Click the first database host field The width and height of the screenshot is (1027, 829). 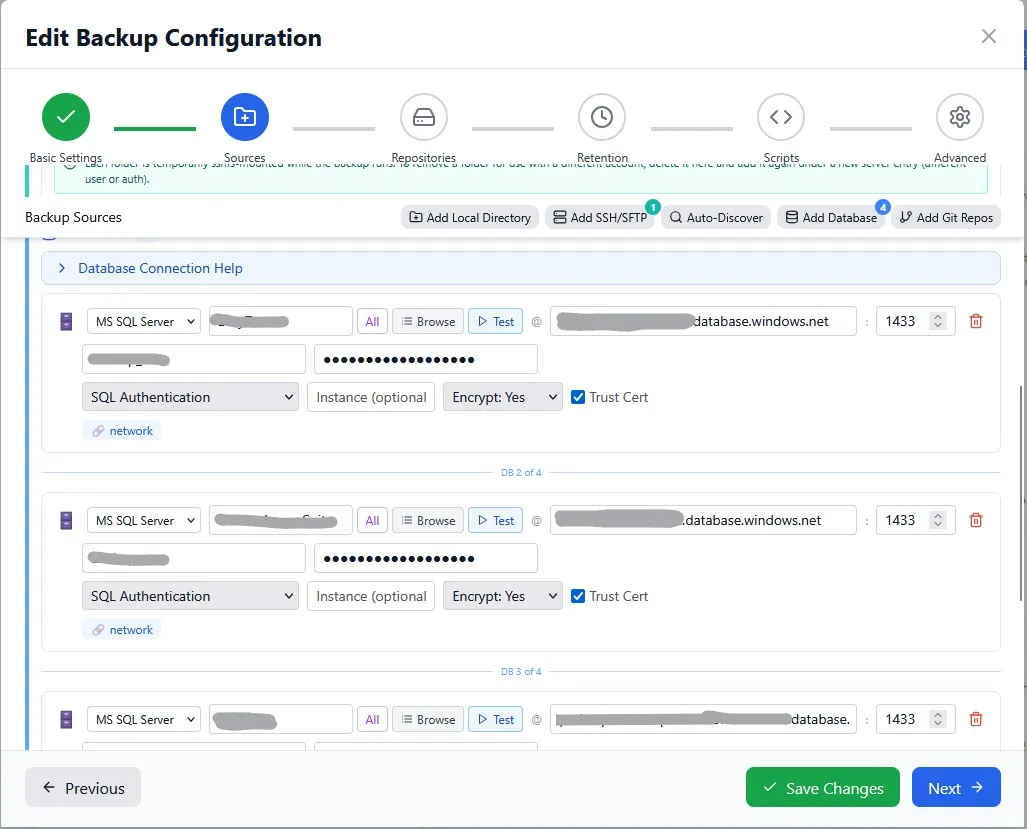703,322
